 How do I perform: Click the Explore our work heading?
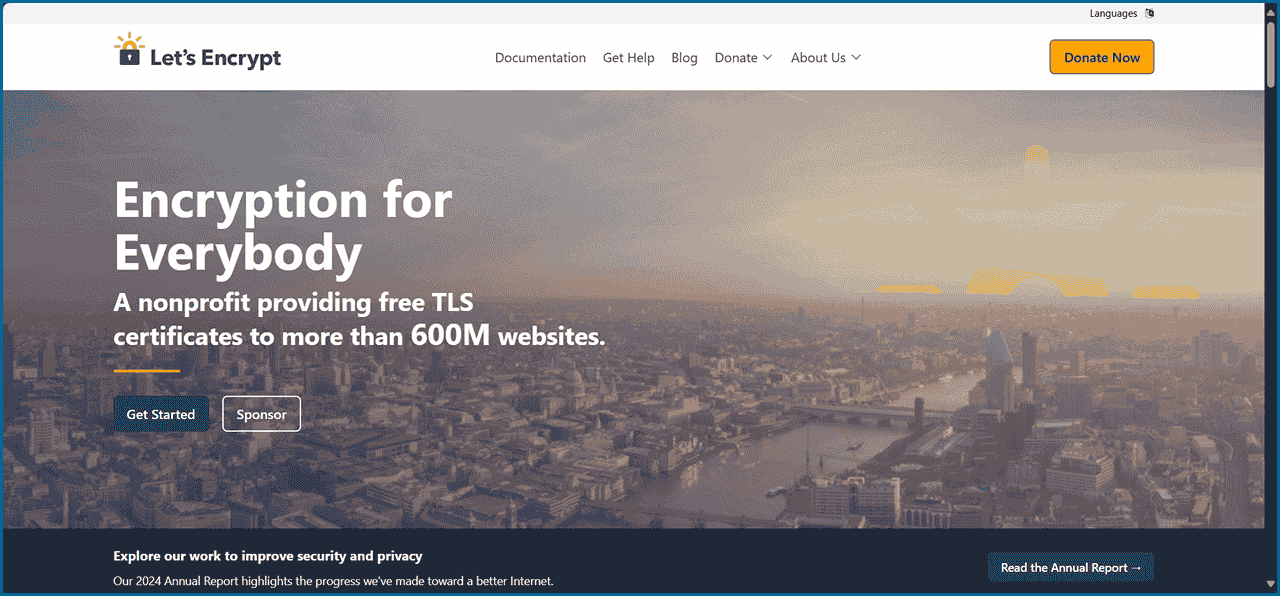tap(268, 556)
